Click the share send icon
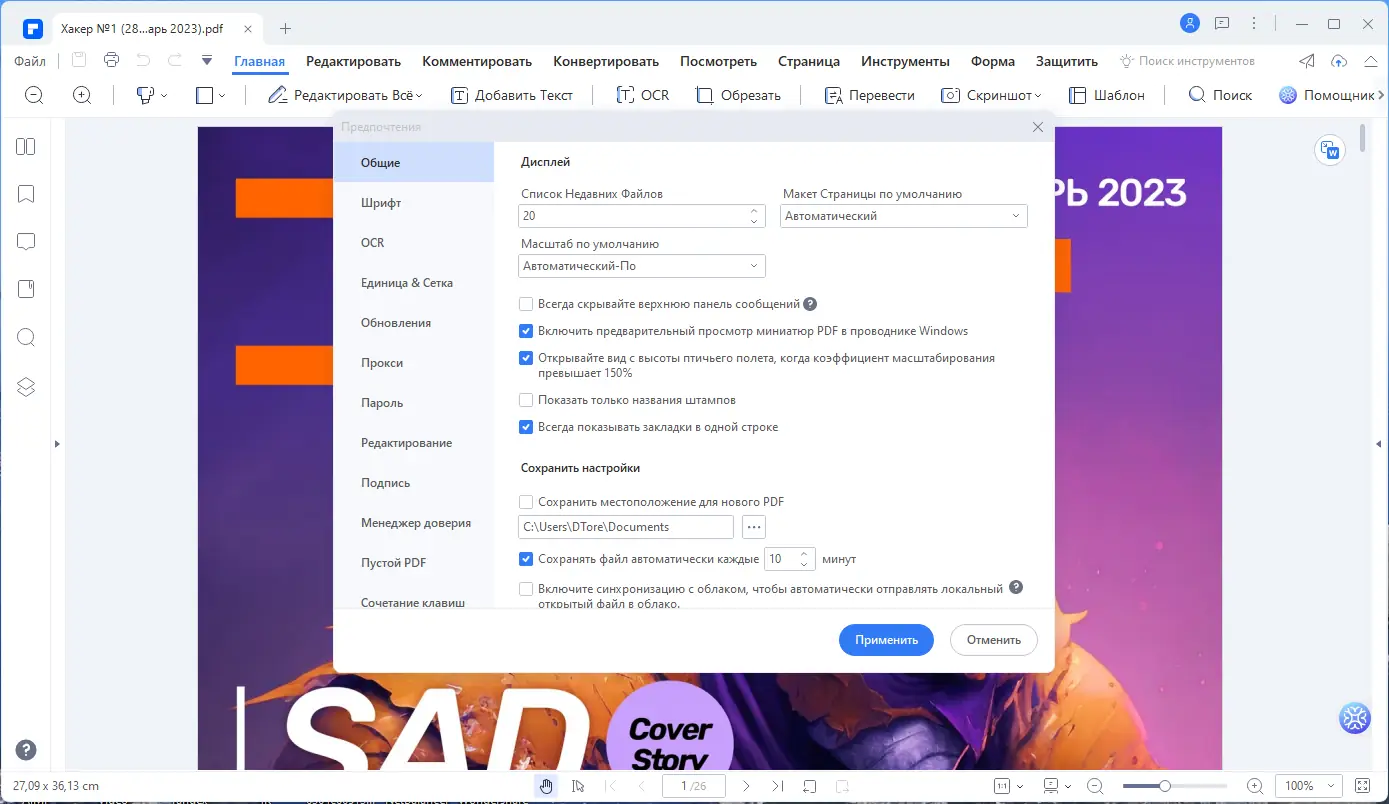 1307,61
